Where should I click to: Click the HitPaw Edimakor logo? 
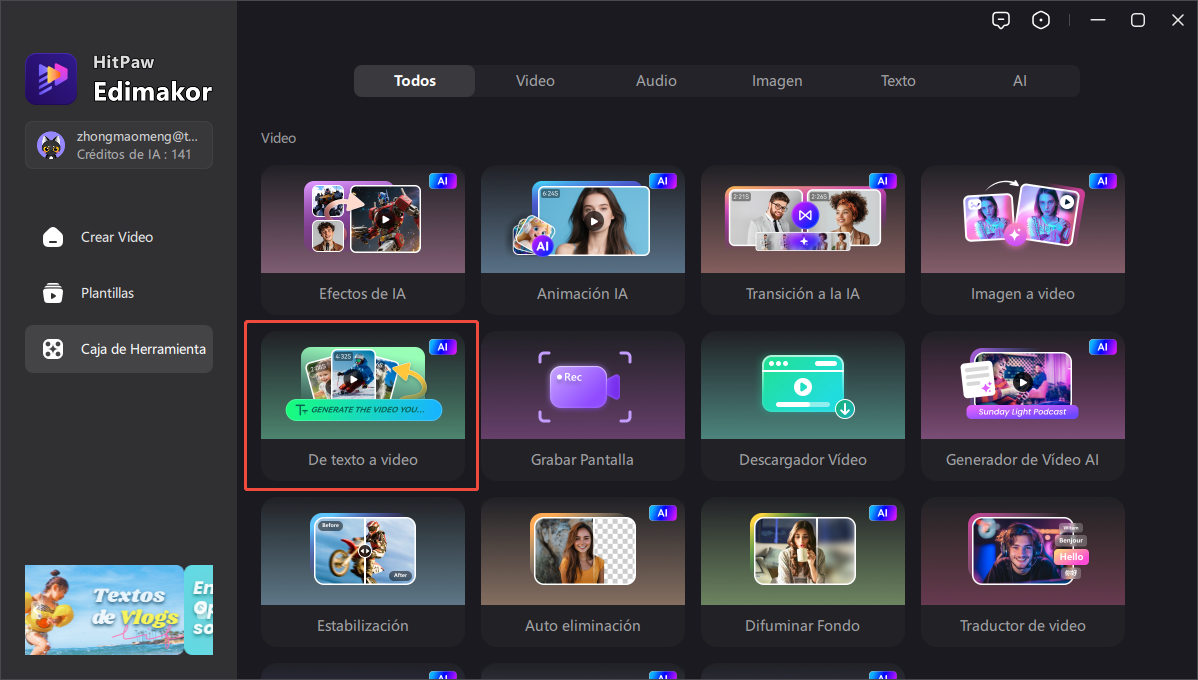51,79
